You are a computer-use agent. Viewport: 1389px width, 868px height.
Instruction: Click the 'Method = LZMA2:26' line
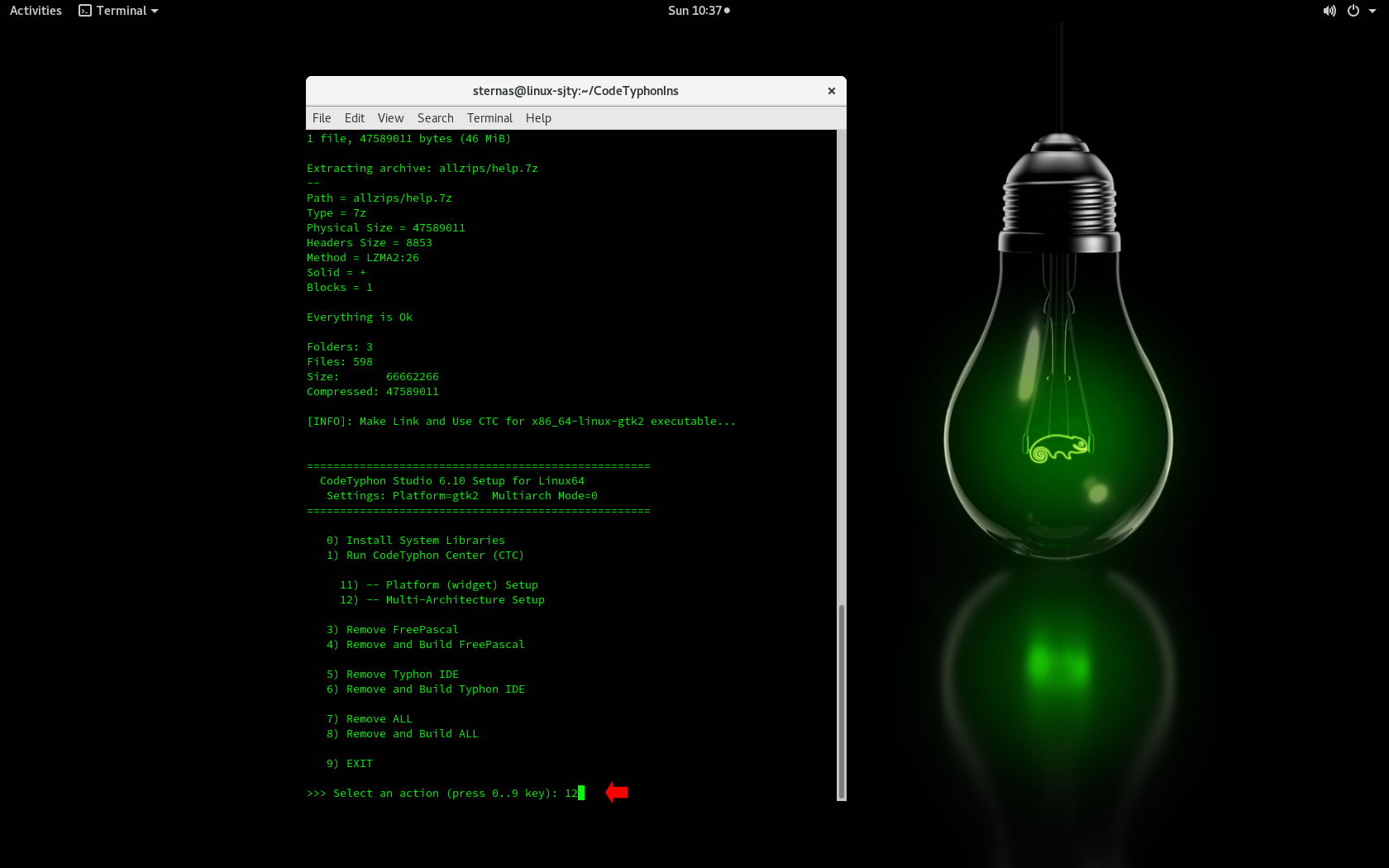(363, 258)
